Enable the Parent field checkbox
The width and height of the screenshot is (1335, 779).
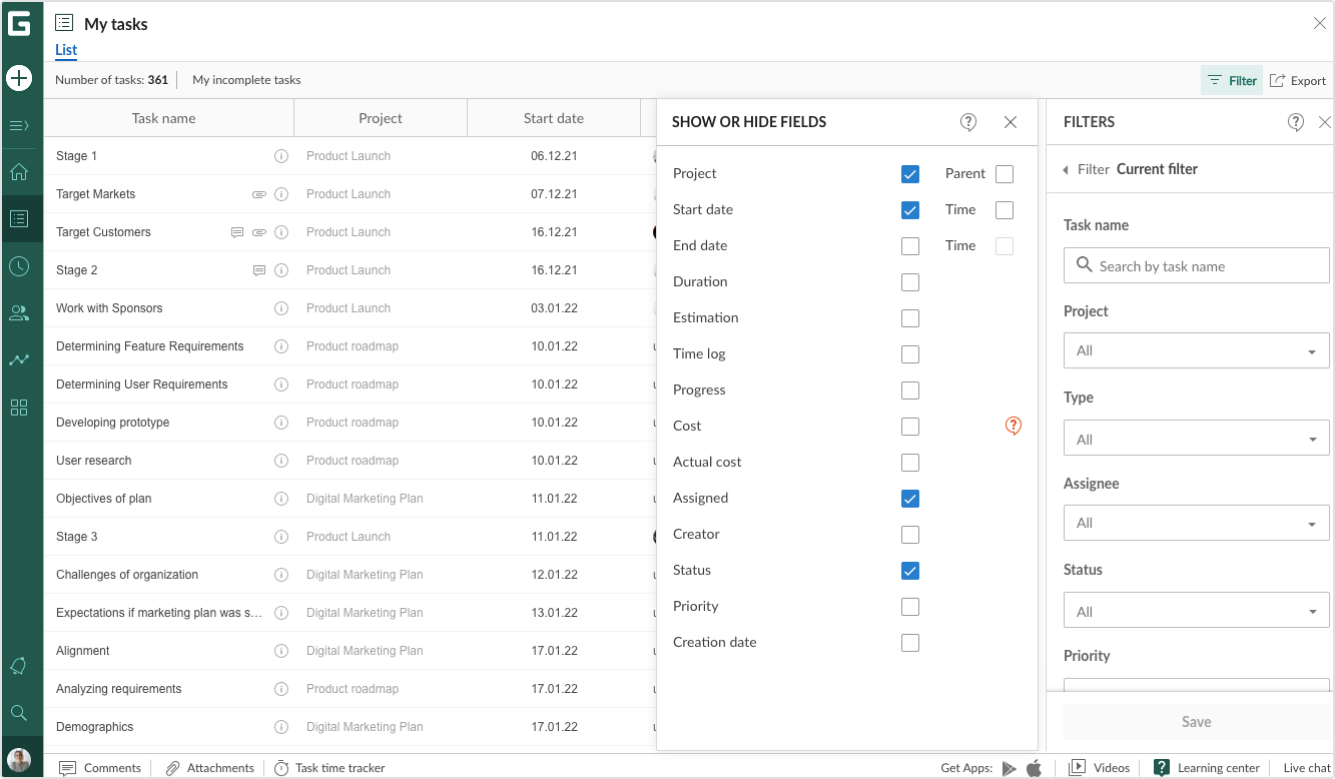click(1004, 173)
